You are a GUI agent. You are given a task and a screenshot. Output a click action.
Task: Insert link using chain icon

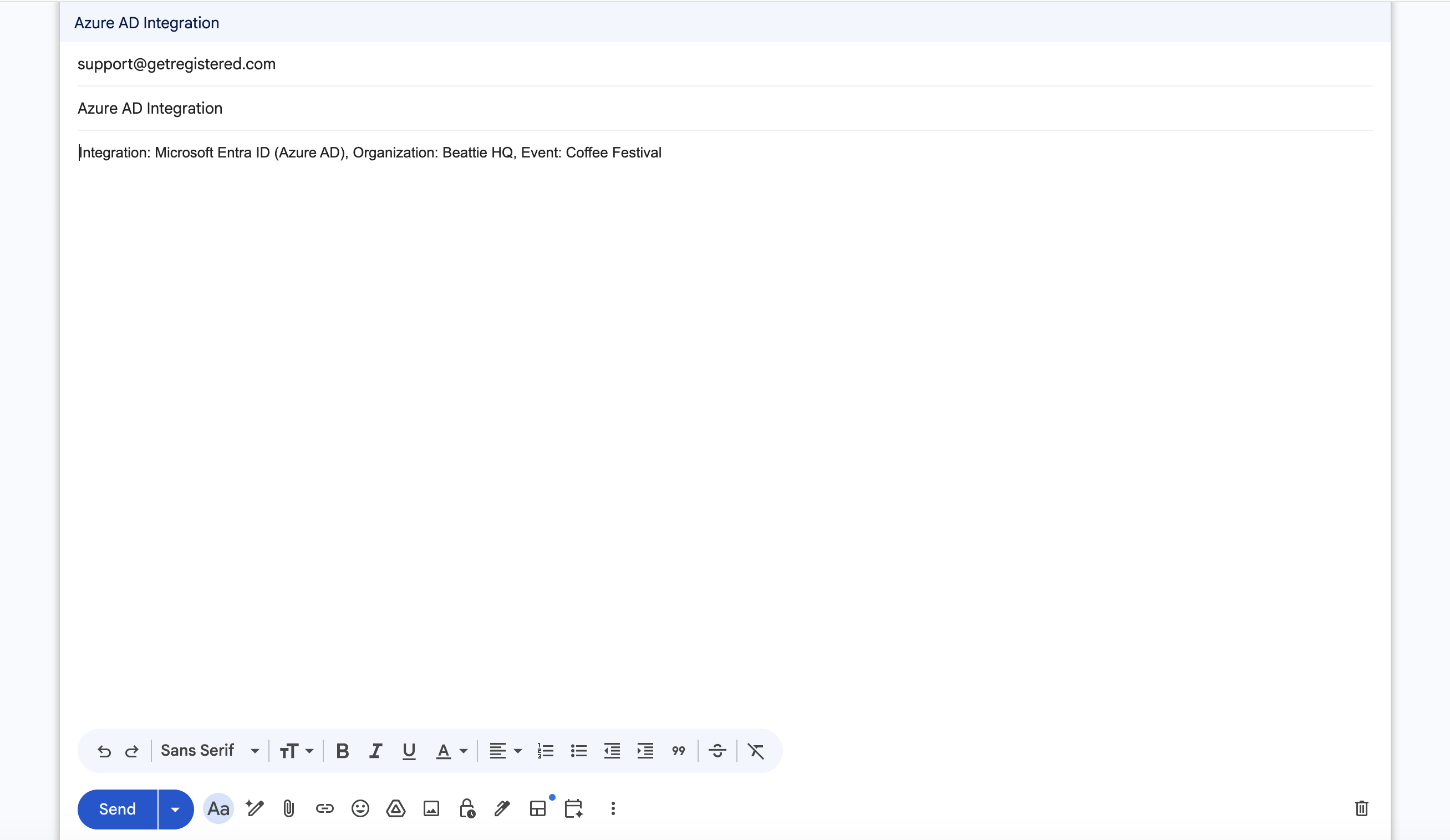[x=324, y=808]
